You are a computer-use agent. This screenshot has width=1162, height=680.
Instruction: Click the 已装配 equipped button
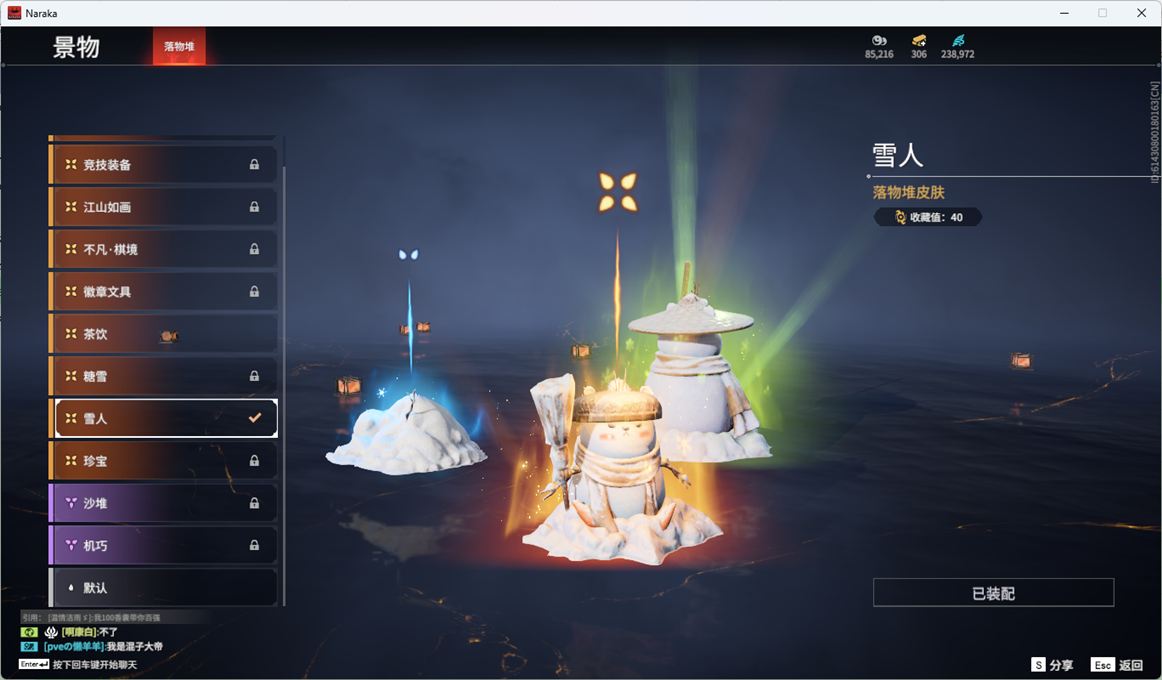[x=993, y=593]
